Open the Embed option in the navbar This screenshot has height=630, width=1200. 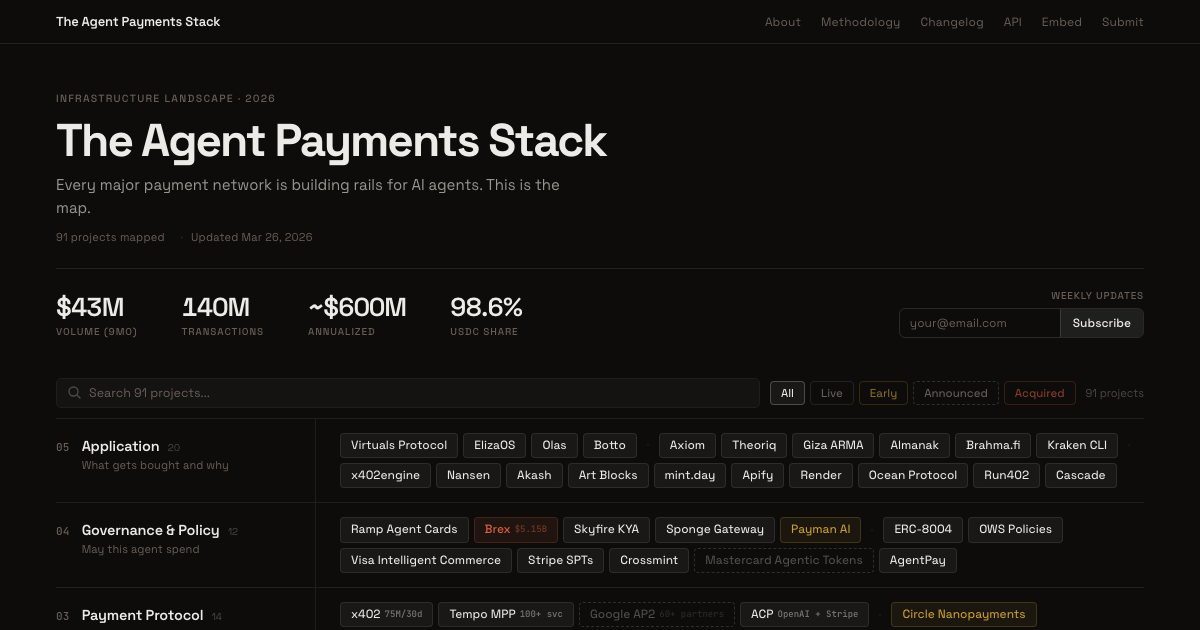tap(1061, 21)
